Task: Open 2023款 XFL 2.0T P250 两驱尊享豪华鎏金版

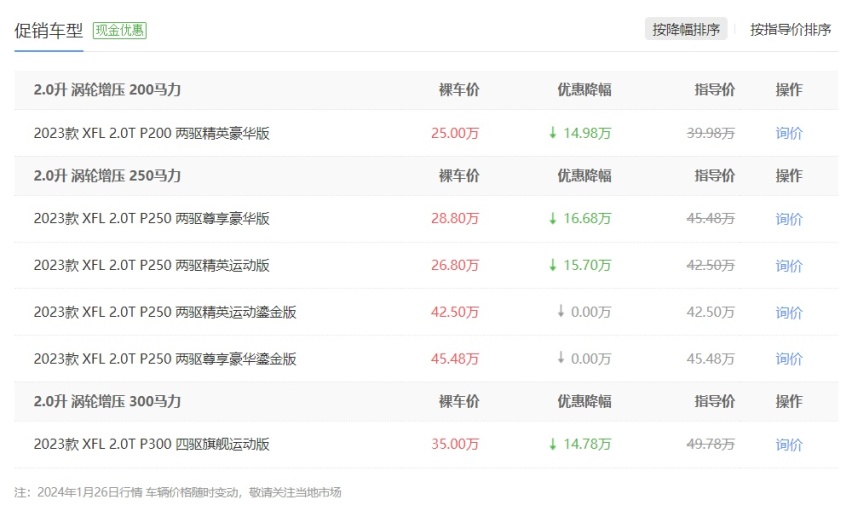Action: (165, 359)
